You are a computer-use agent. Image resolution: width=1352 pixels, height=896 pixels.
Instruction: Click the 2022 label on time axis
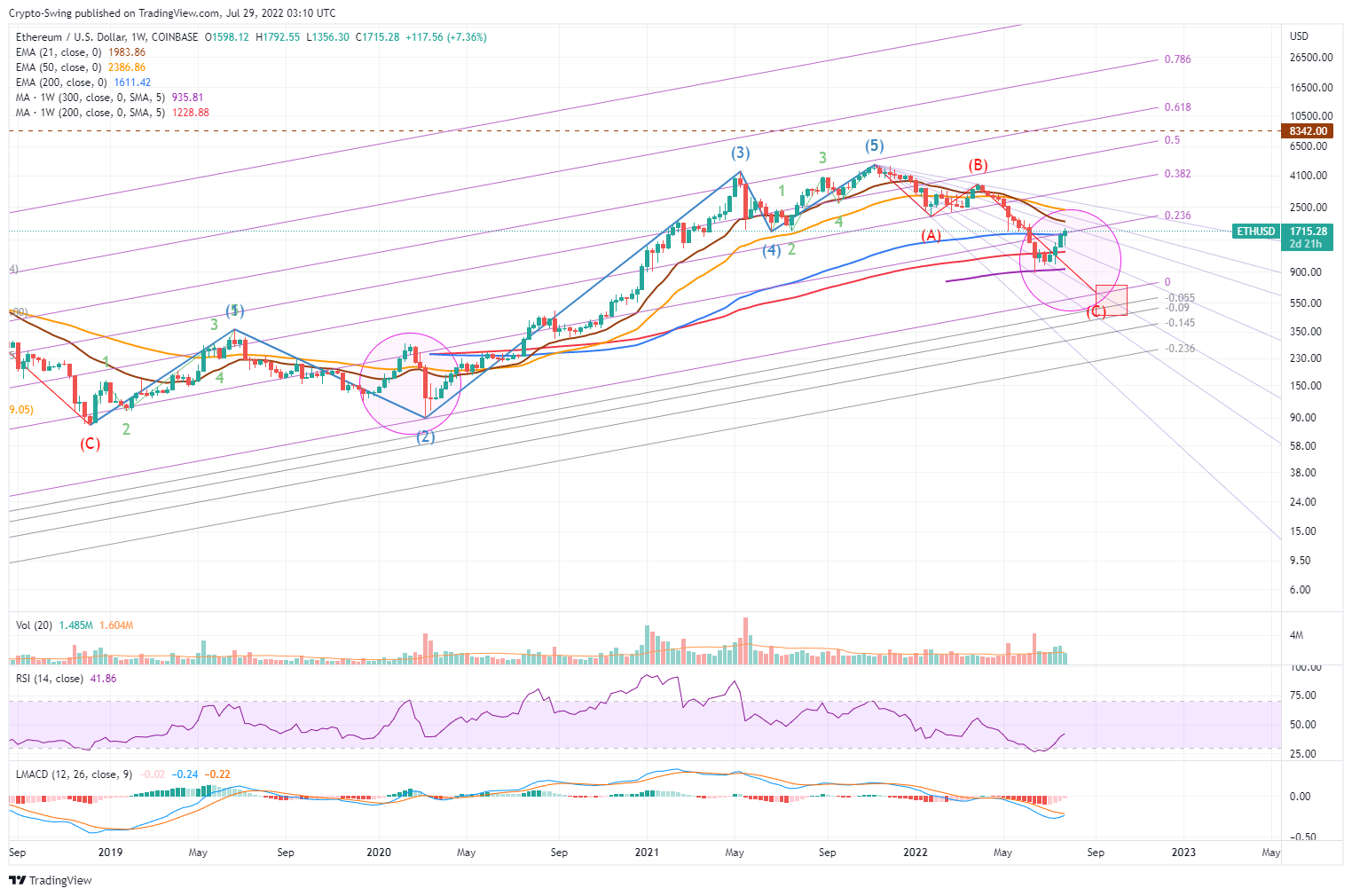[x=916, y=853]
